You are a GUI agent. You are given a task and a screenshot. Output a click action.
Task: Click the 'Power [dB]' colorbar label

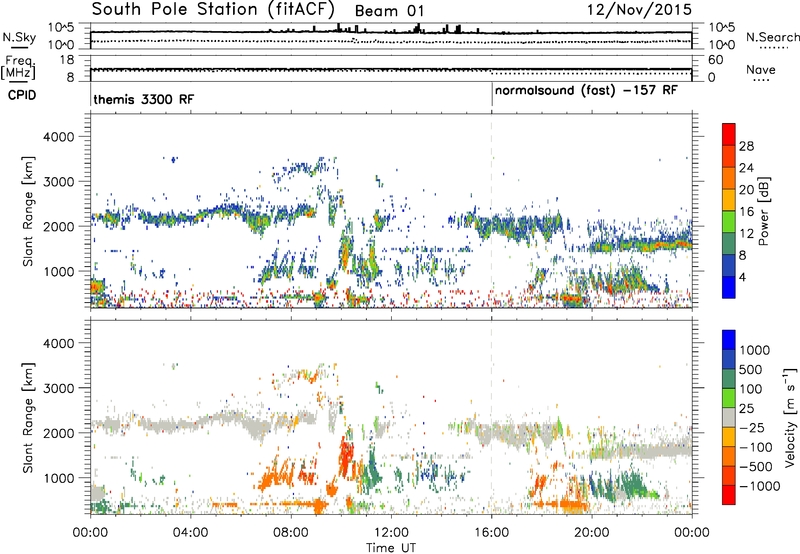click(763, 211)
